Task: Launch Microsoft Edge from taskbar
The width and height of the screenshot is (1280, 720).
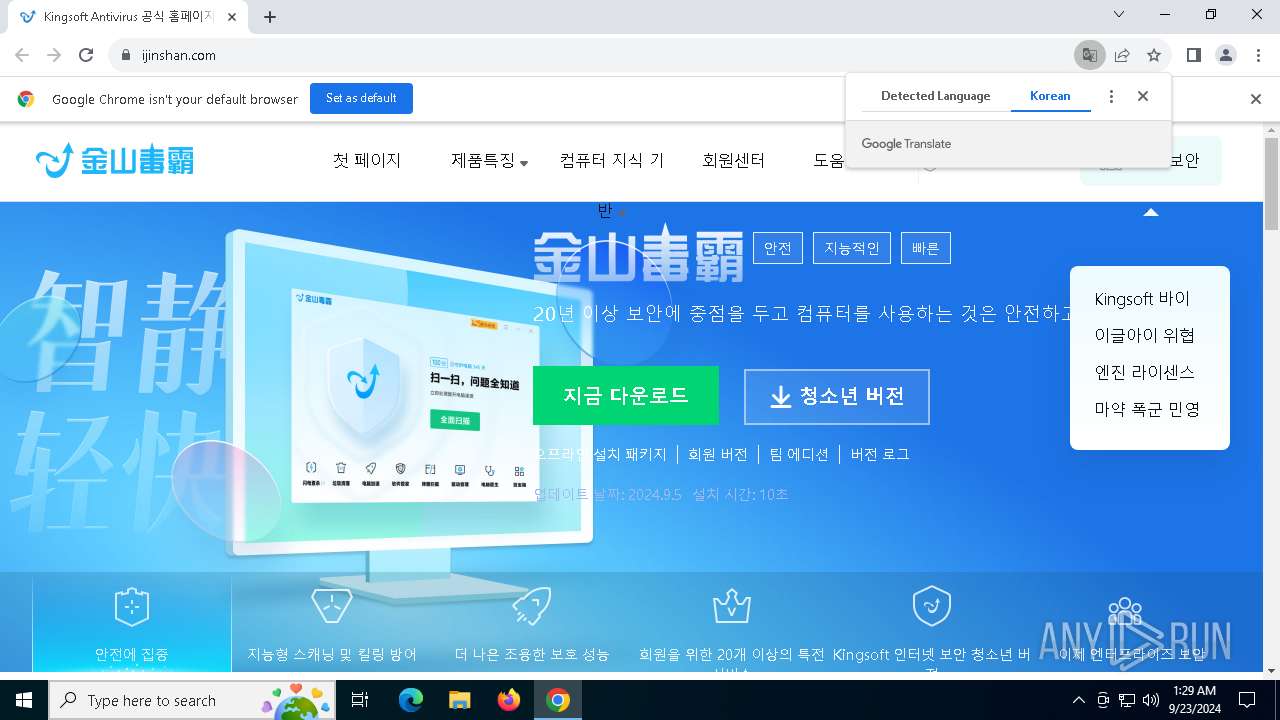Action: click(411, 700)
